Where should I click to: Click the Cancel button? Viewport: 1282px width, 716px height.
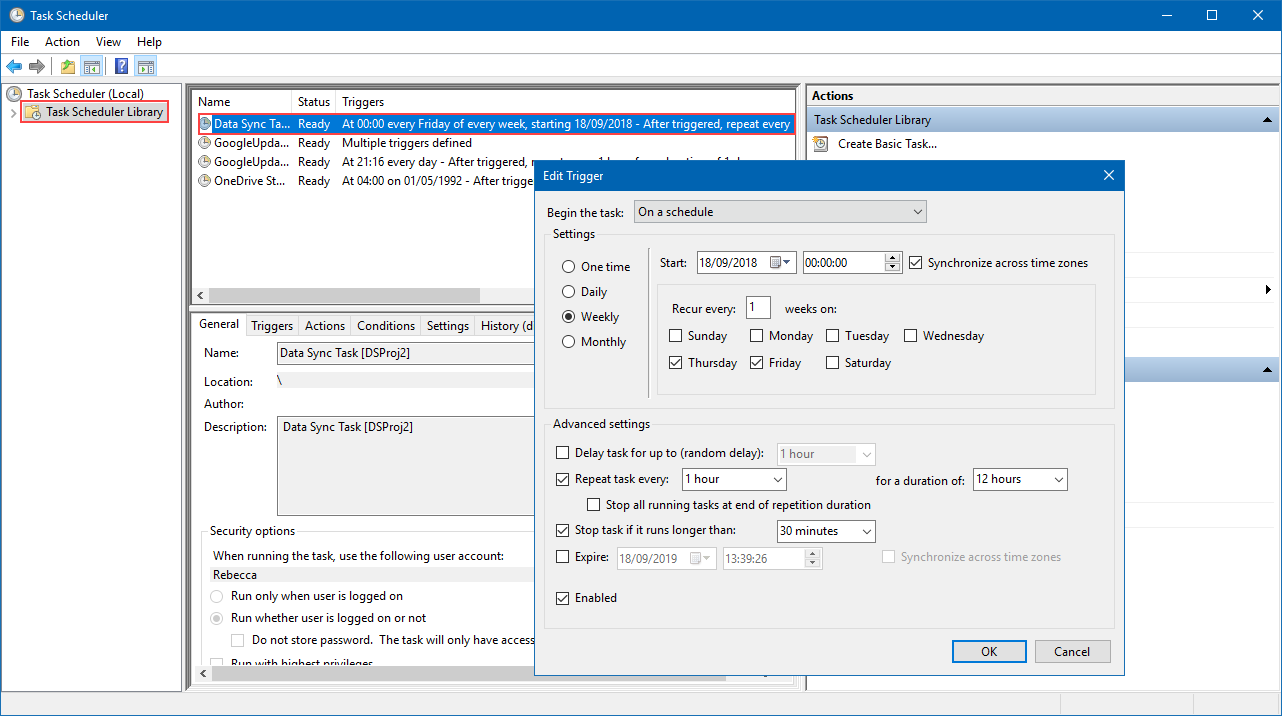tap(1072, 651)
